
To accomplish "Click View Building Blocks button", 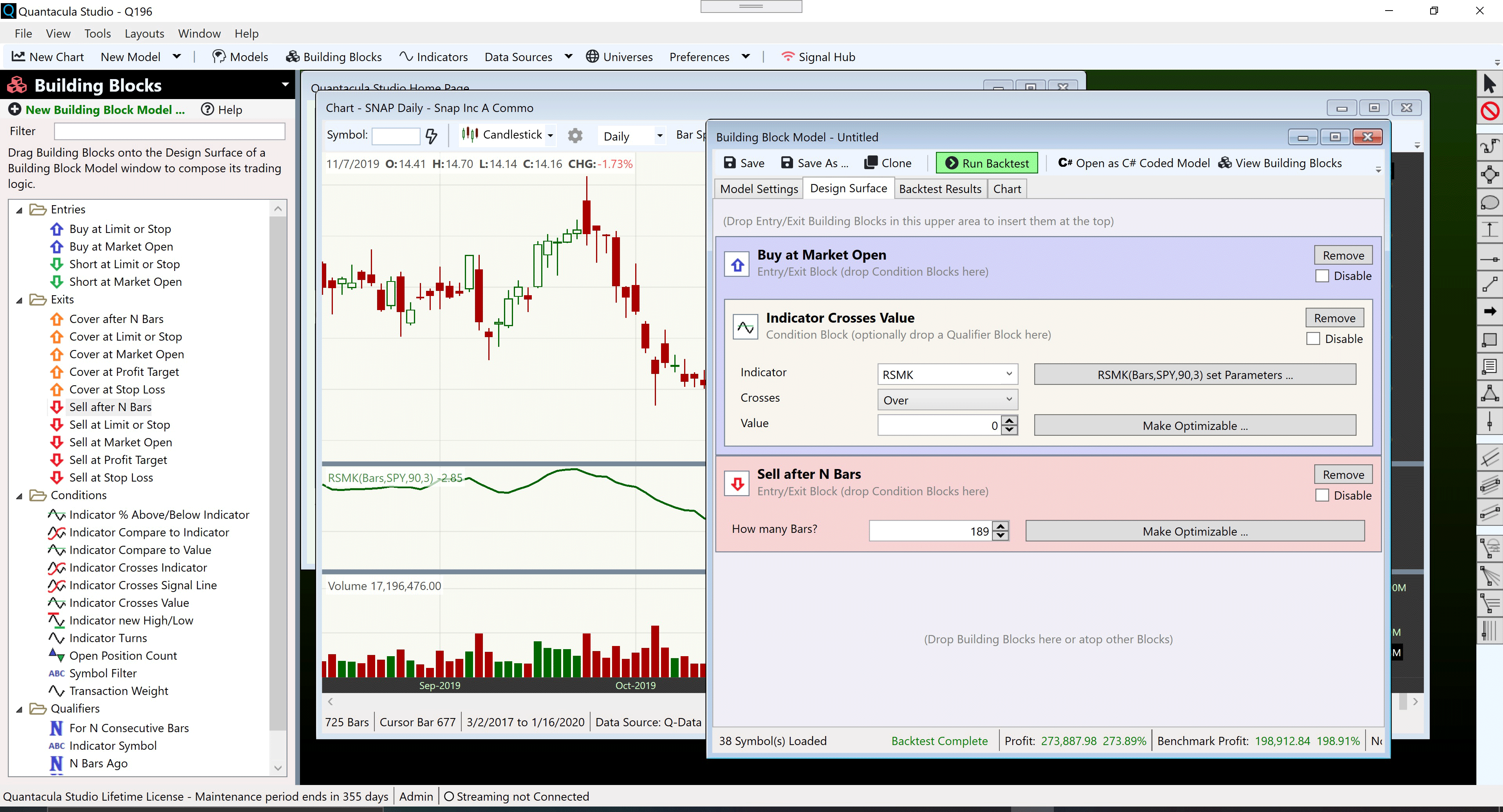I will point(1280,163).
